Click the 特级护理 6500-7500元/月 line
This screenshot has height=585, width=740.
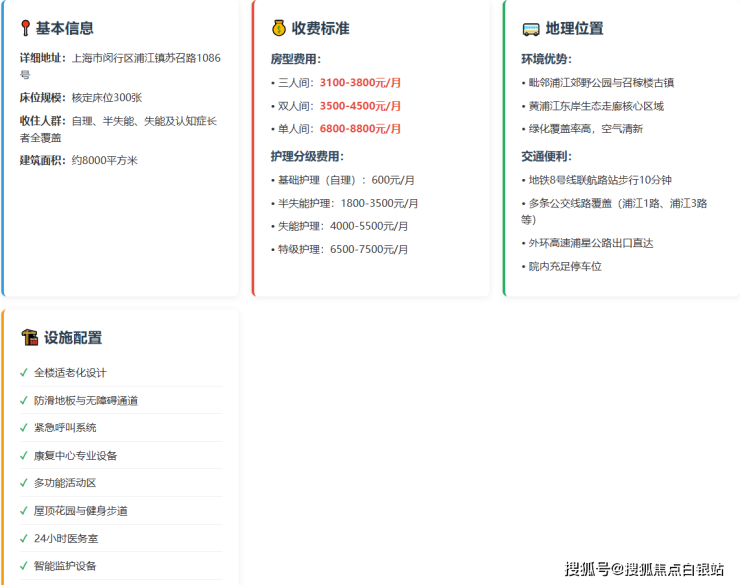coord(342,249)
